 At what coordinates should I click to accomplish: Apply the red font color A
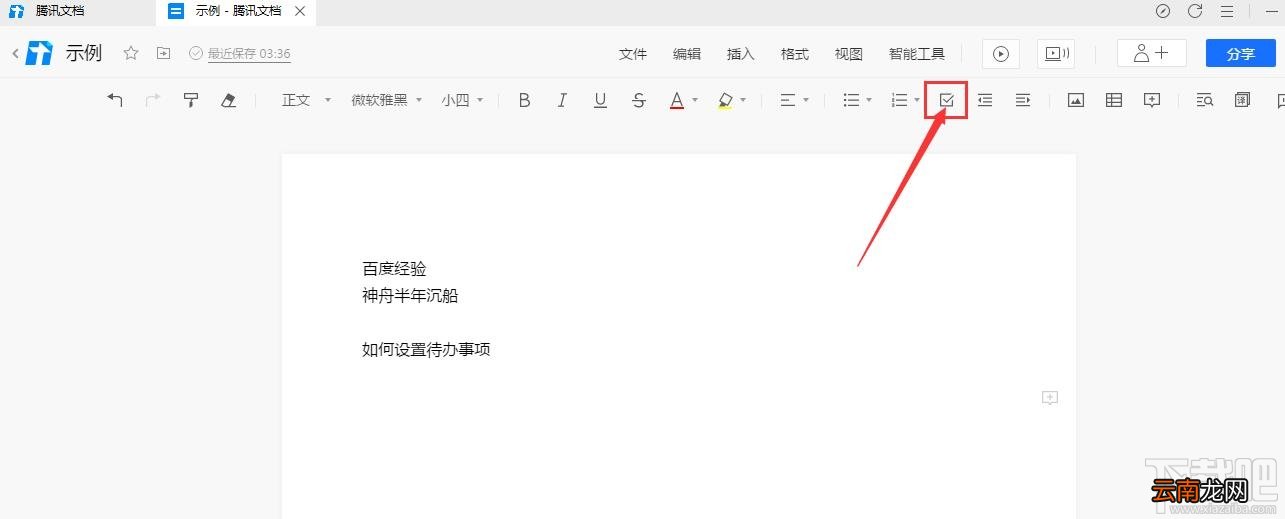click(x=677, y=100)
